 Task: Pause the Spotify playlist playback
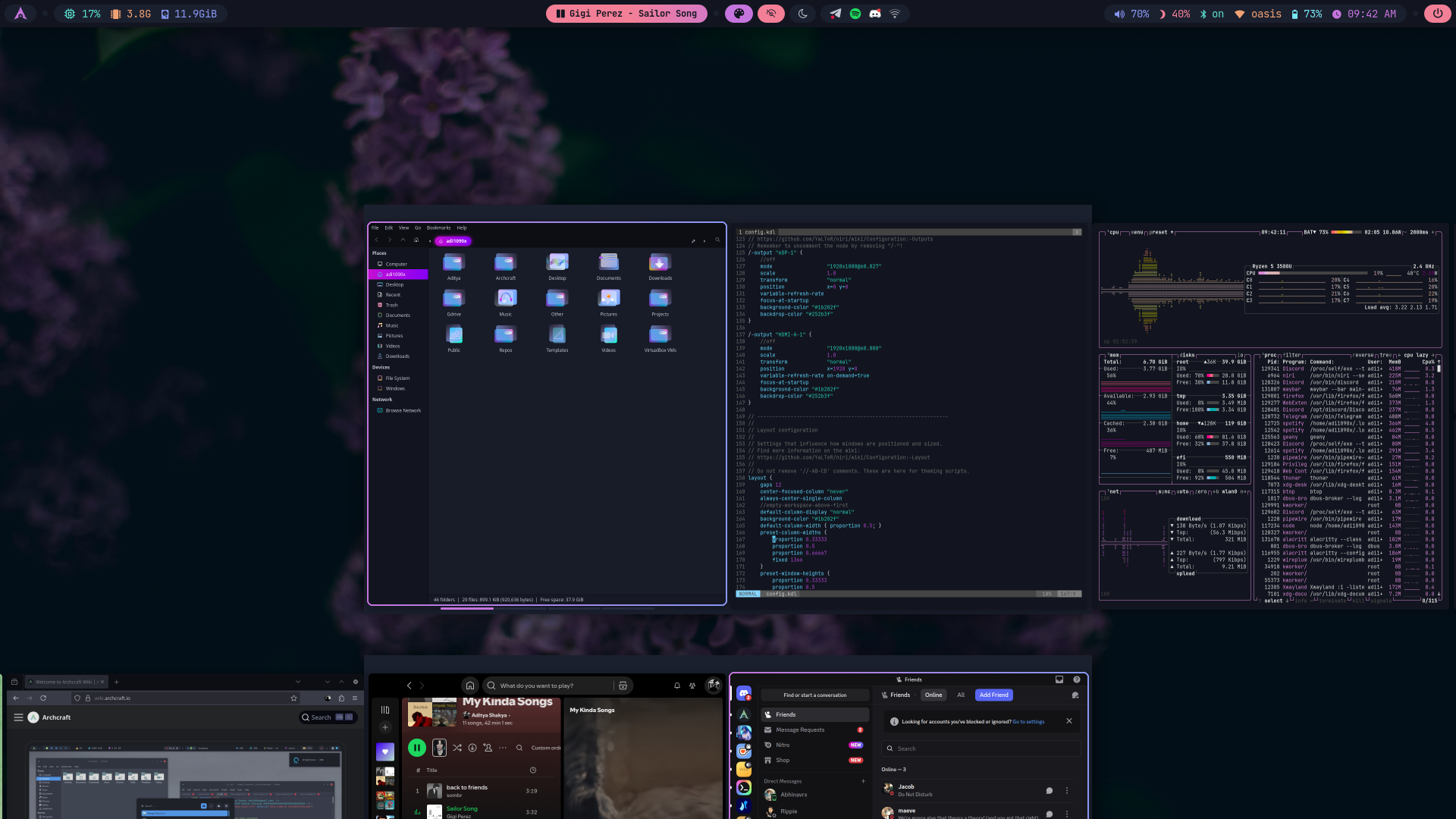pyautogui.click(x=416, y=748)
